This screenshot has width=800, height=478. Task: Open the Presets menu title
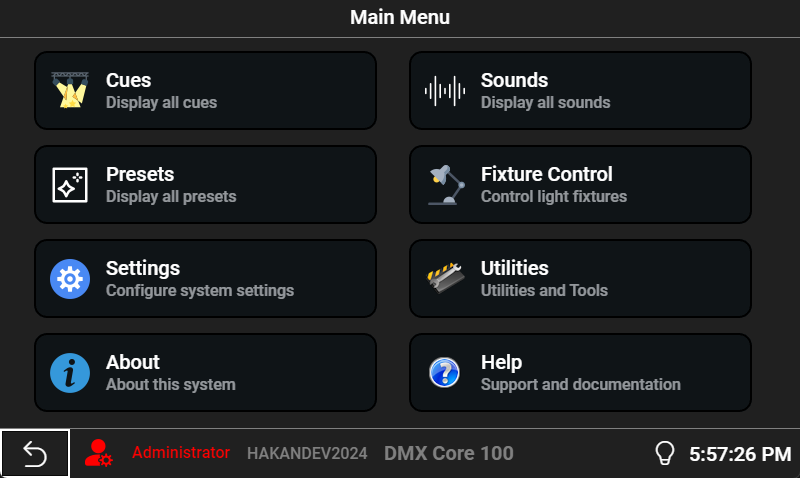pyautogui.click(x=140, y=174)
